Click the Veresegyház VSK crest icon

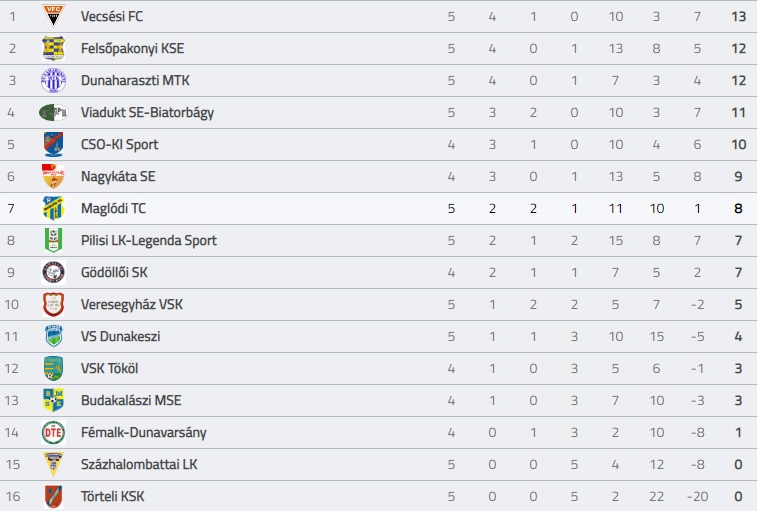coord(53,304)
